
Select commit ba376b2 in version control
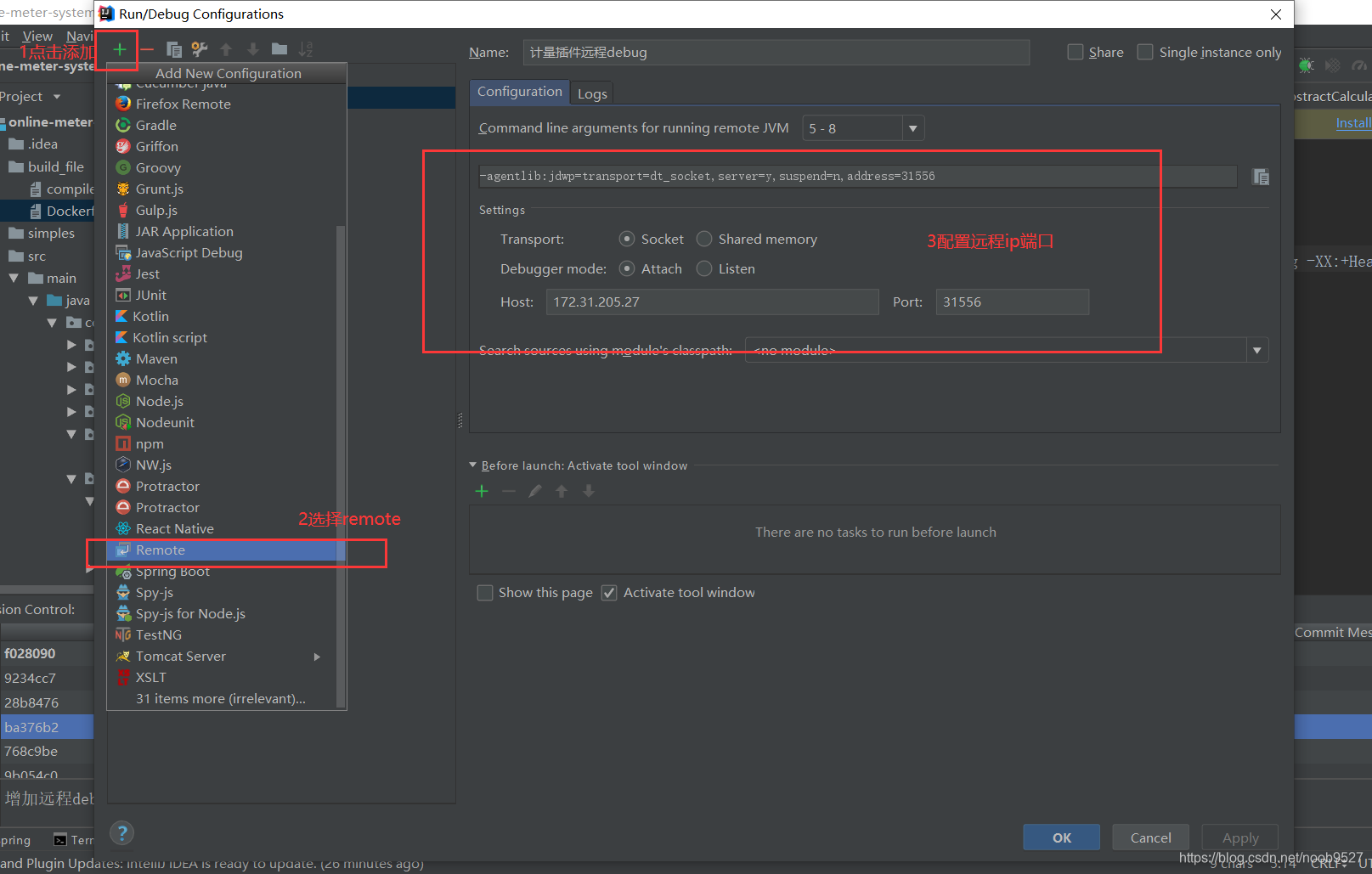tap(47, 727)
